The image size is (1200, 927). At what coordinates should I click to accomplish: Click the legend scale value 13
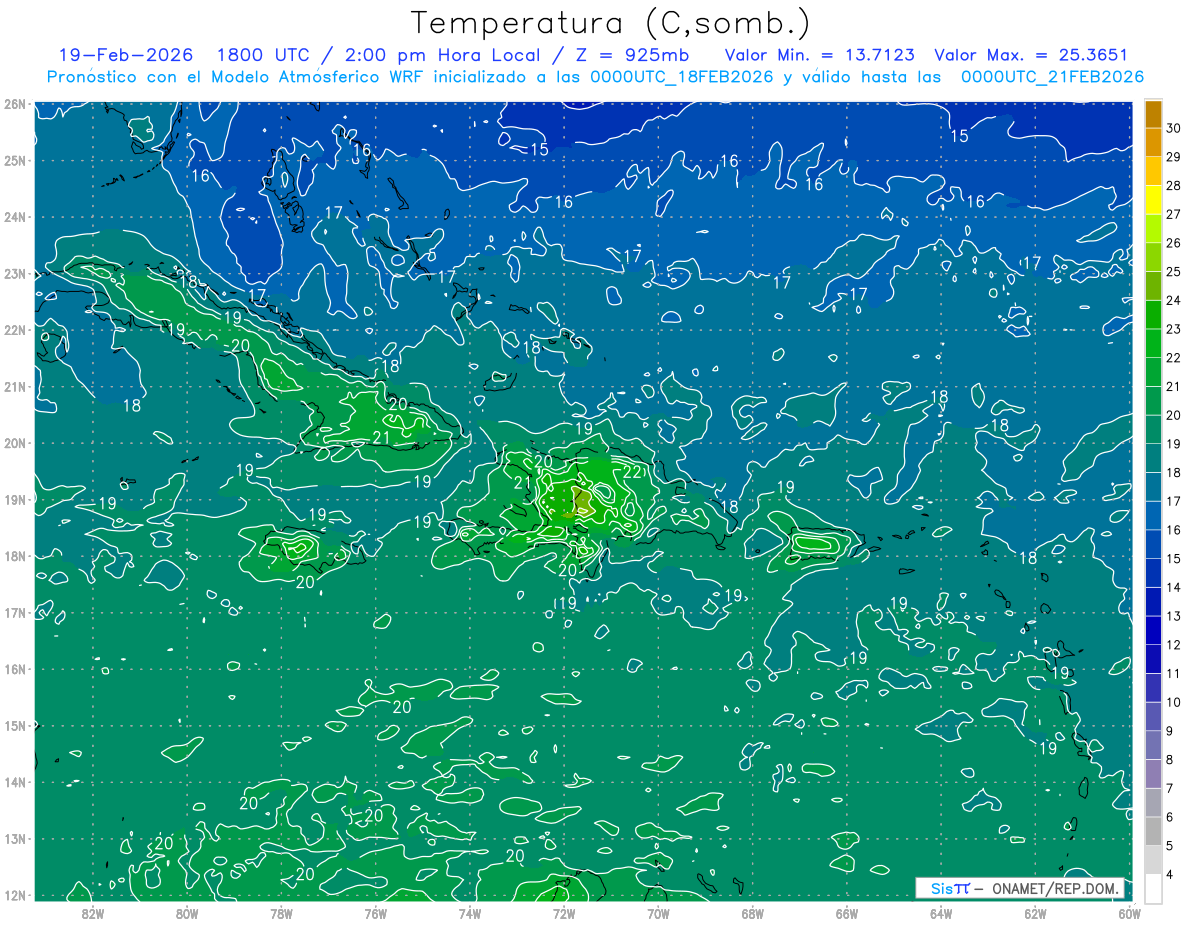point(1173,616)
